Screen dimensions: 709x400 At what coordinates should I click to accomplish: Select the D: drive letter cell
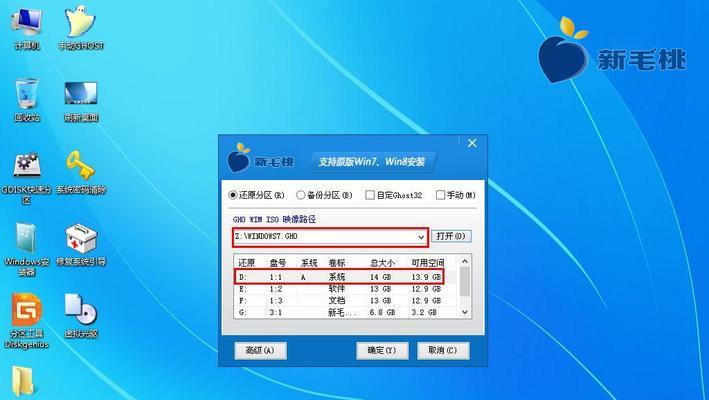(242, 277)
